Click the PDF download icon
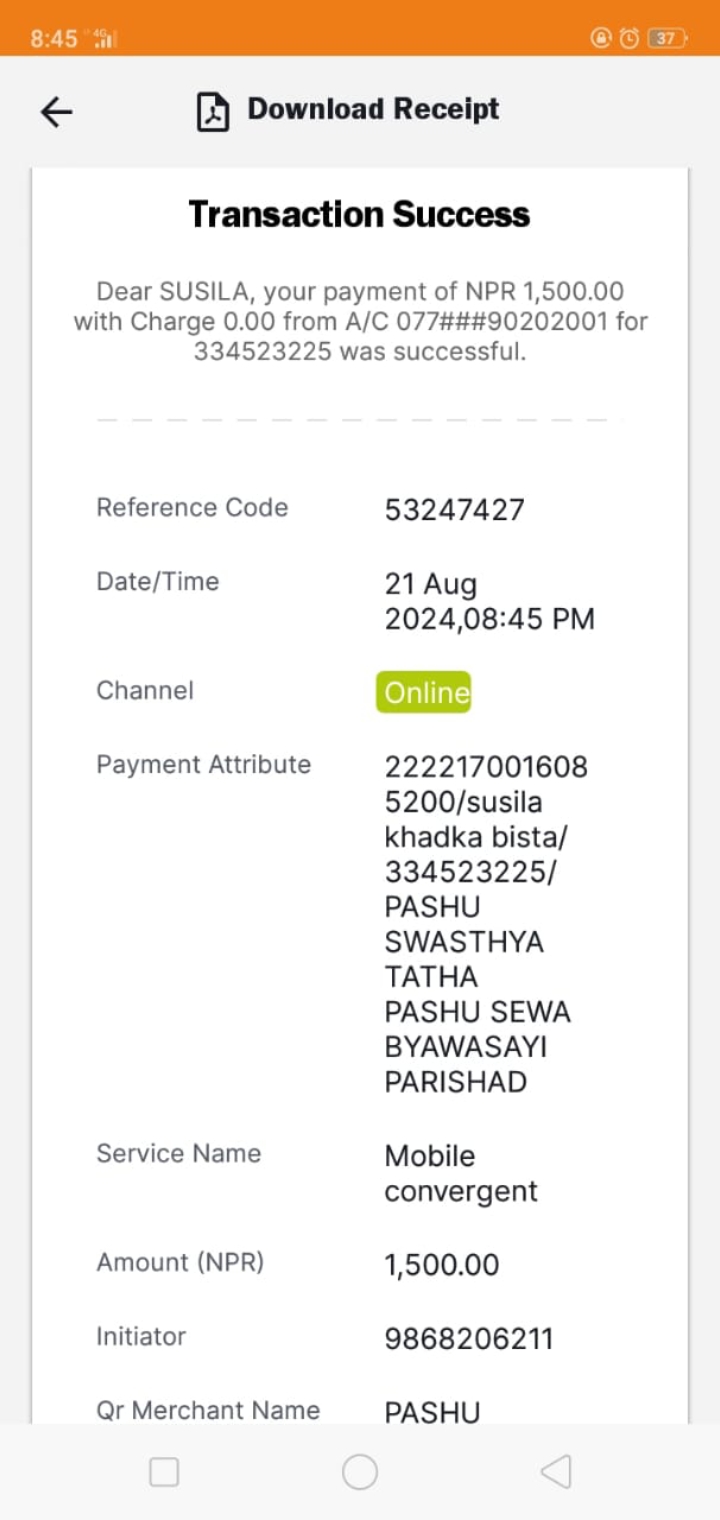Image resolution: width=720 pixels, height=1520 pixels. [212, 112]
